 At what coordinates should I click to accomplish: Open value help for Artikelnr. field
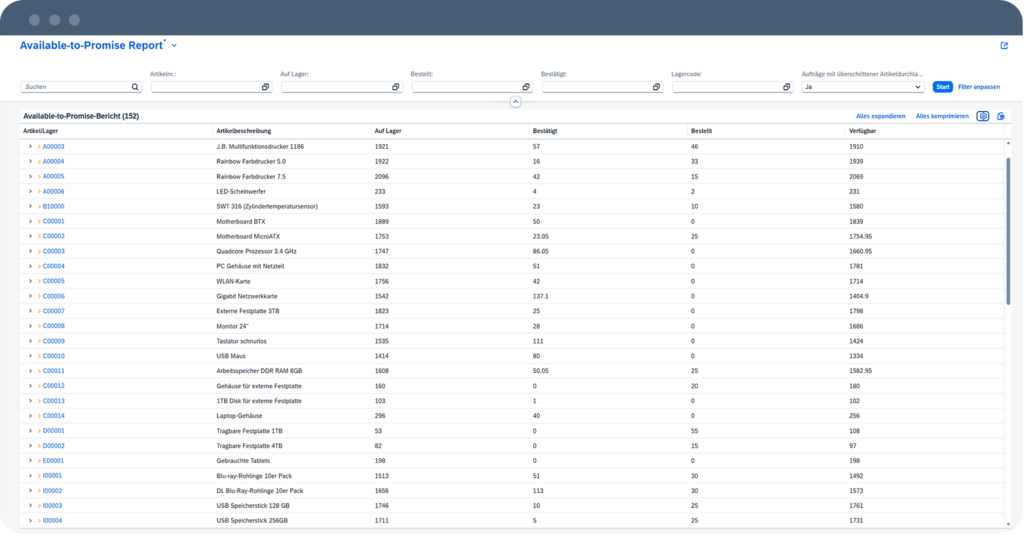[x=265, y=87]
